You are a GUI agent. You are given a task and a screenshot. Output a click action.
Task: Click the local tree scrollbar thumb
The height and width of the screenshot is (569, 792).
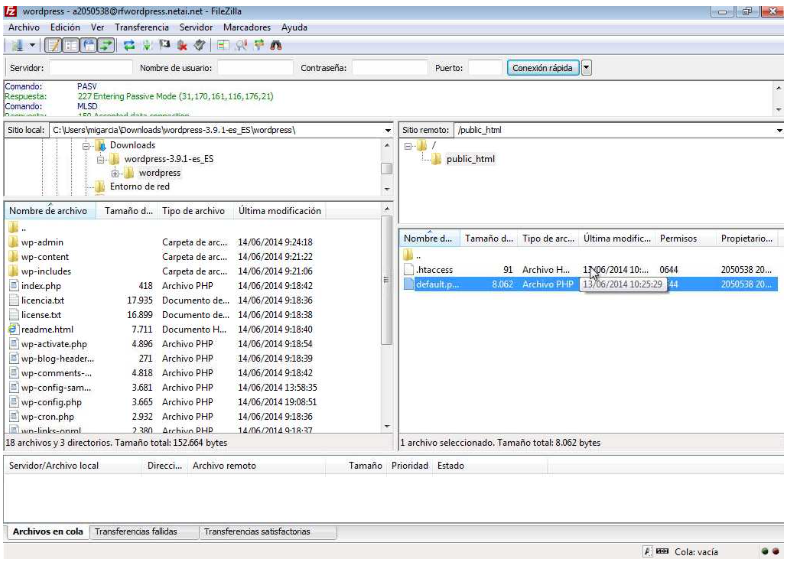click(x=387, y=169)
